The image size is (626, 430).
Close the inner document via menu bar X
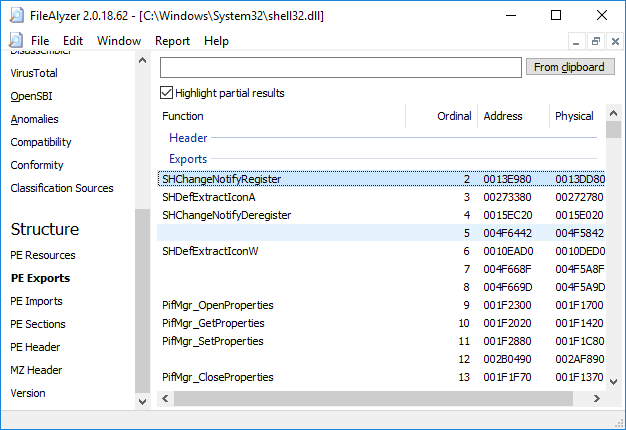(x=614, y=41)
